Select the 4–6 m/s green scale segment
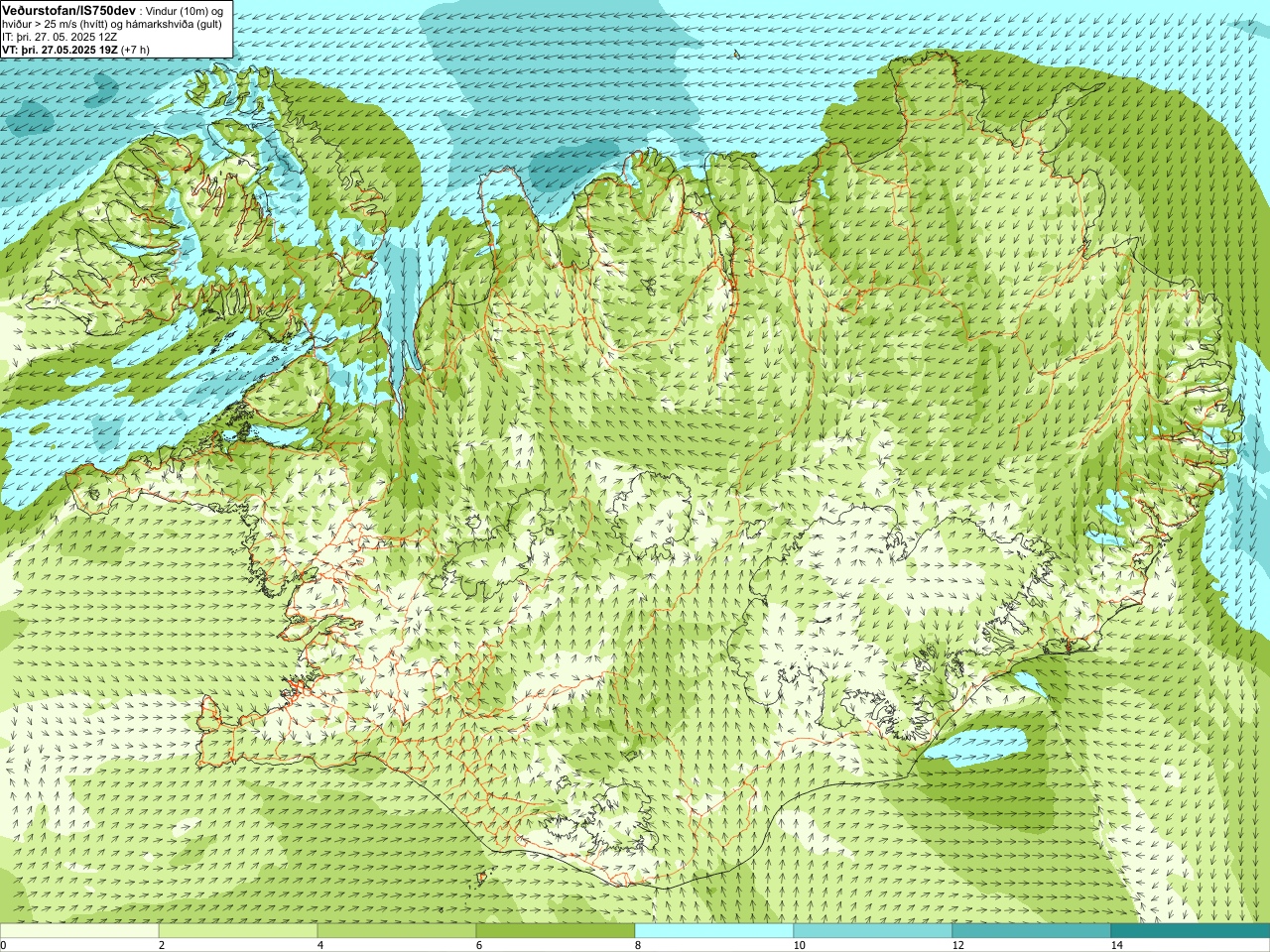 [x=397, y=930]
